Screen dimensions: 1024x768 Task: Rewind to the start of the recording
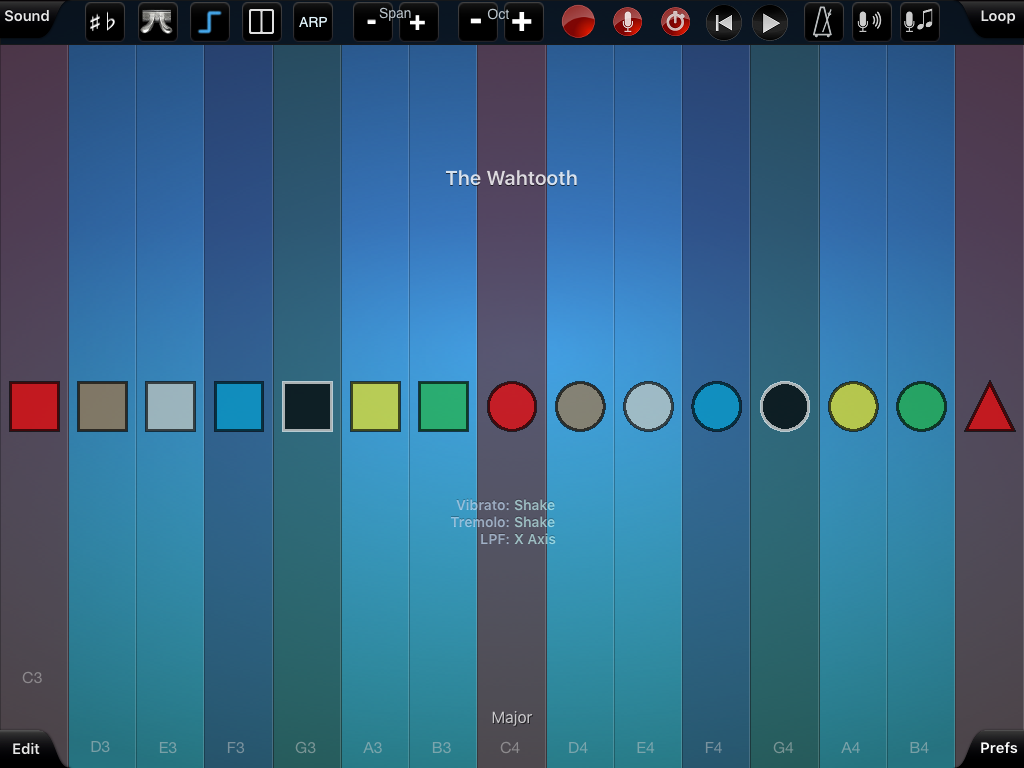click(x=724, y=22)
